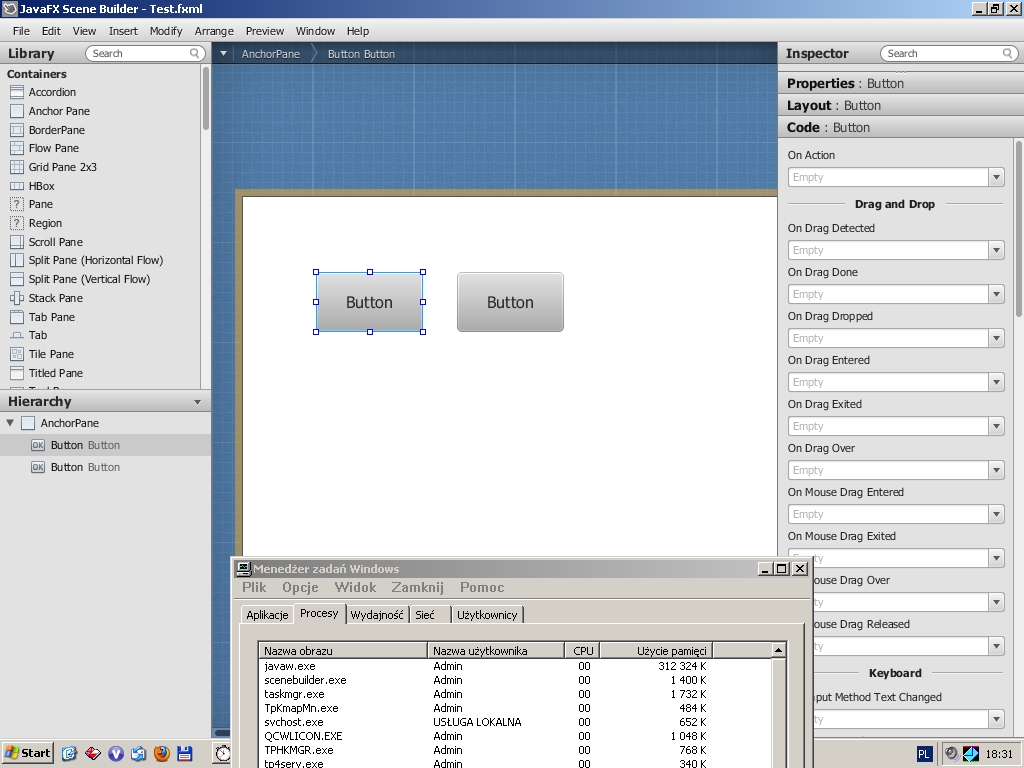Click the BorderPane icon in Library
Screen dimensions: 1024x768
(17, 130)
